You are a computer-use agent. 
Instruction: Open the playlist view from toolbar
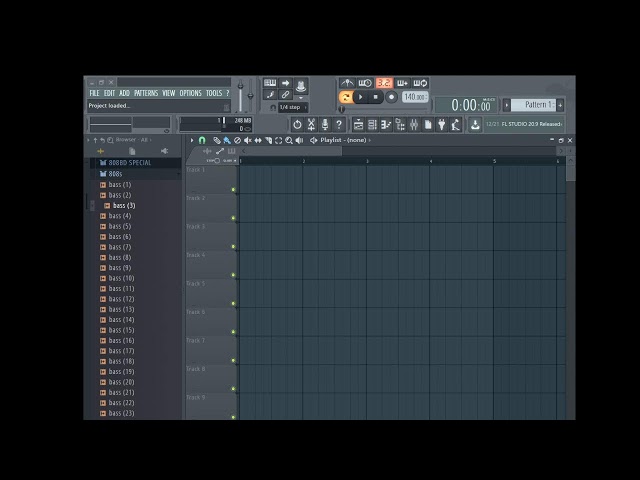point(358,124)
